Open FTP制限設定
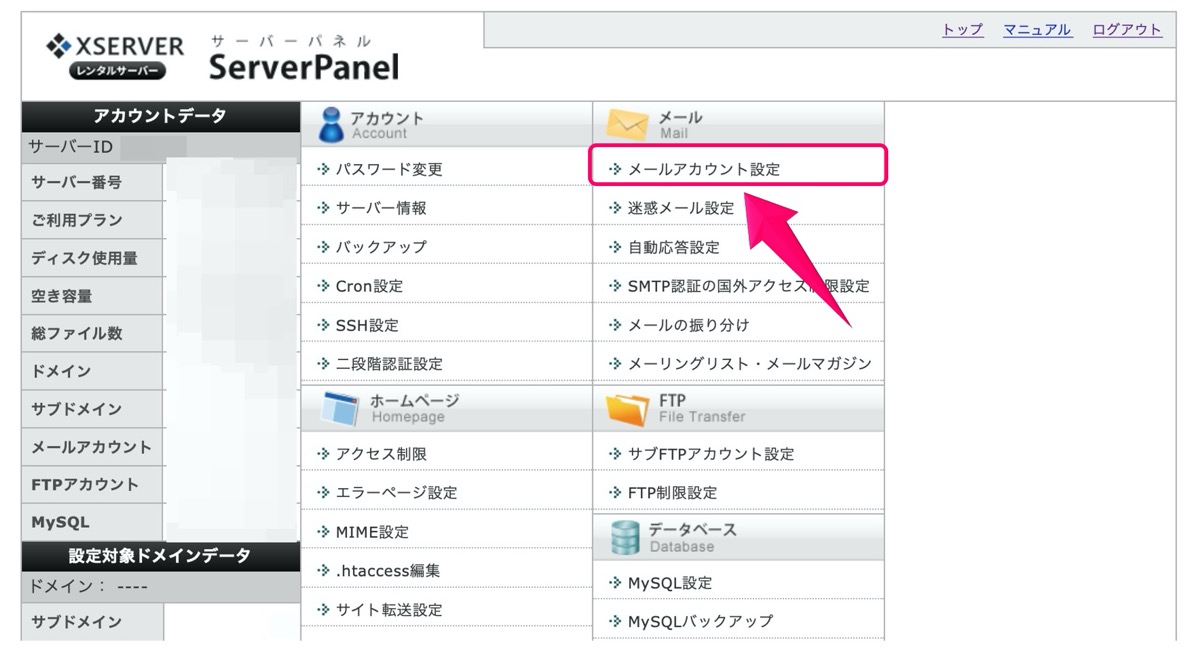The width and height of the screenshot is (1200, 671). [x=672, y=493]
